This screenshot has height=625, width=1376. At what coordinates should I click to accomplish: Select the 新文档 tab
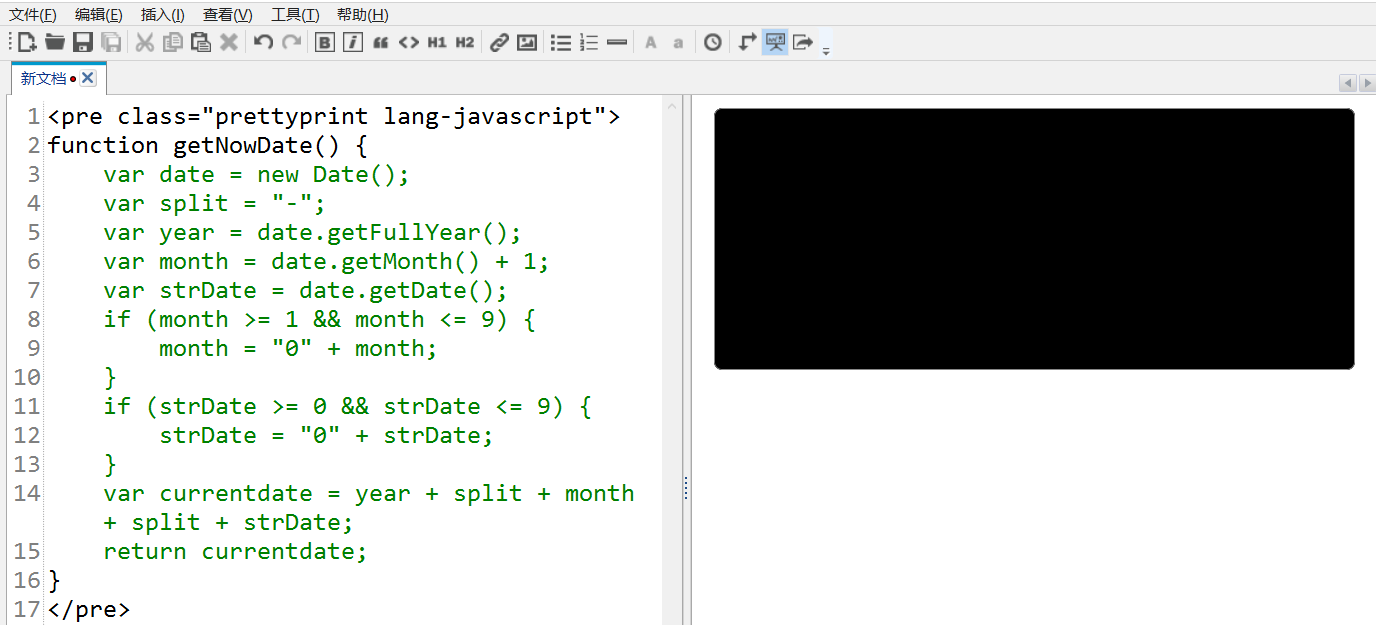pos(43,78)
